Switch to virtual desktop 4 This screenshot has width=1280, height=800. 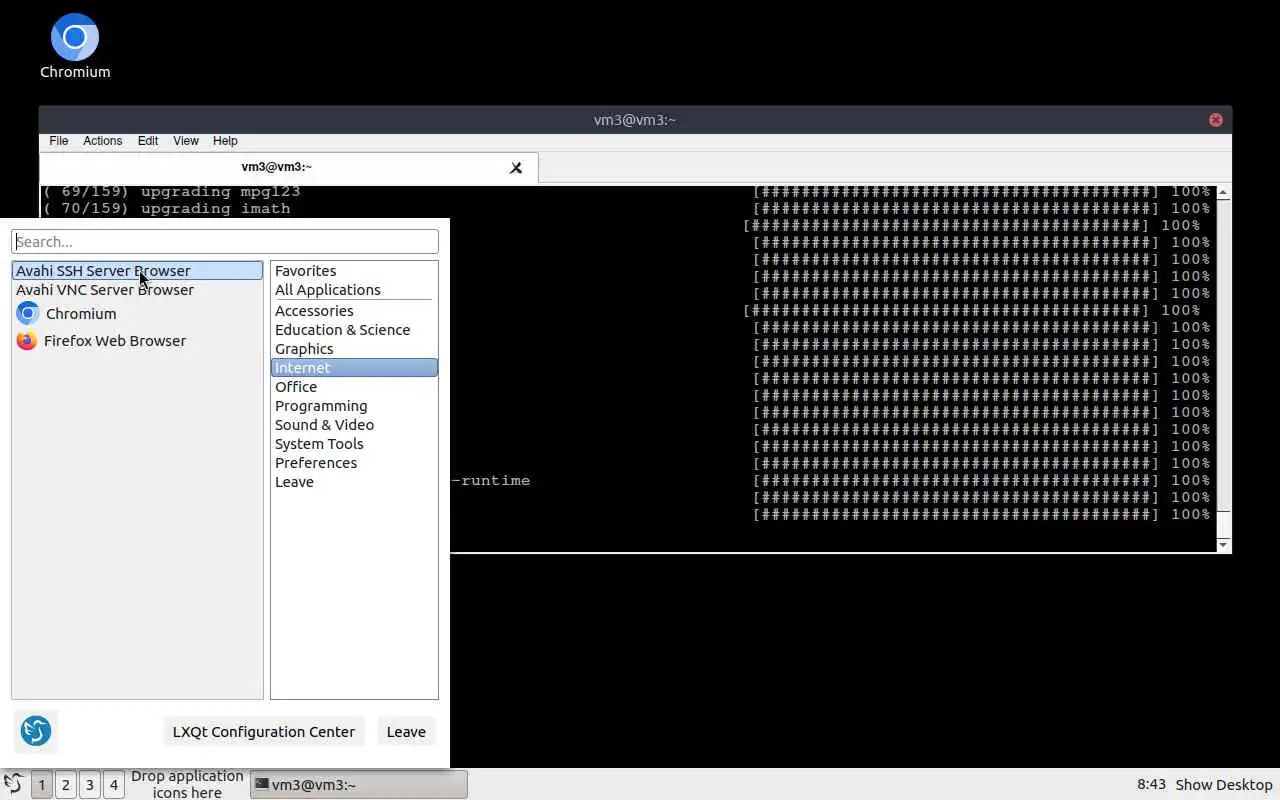pos(114,785)
